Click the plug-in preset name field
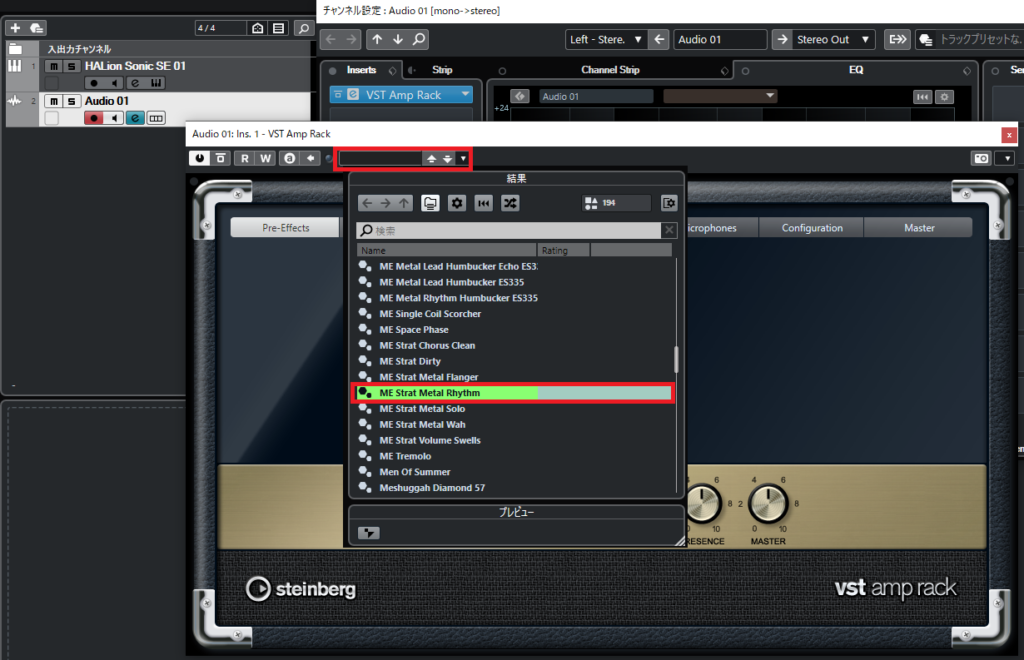 tap(380, 158)
